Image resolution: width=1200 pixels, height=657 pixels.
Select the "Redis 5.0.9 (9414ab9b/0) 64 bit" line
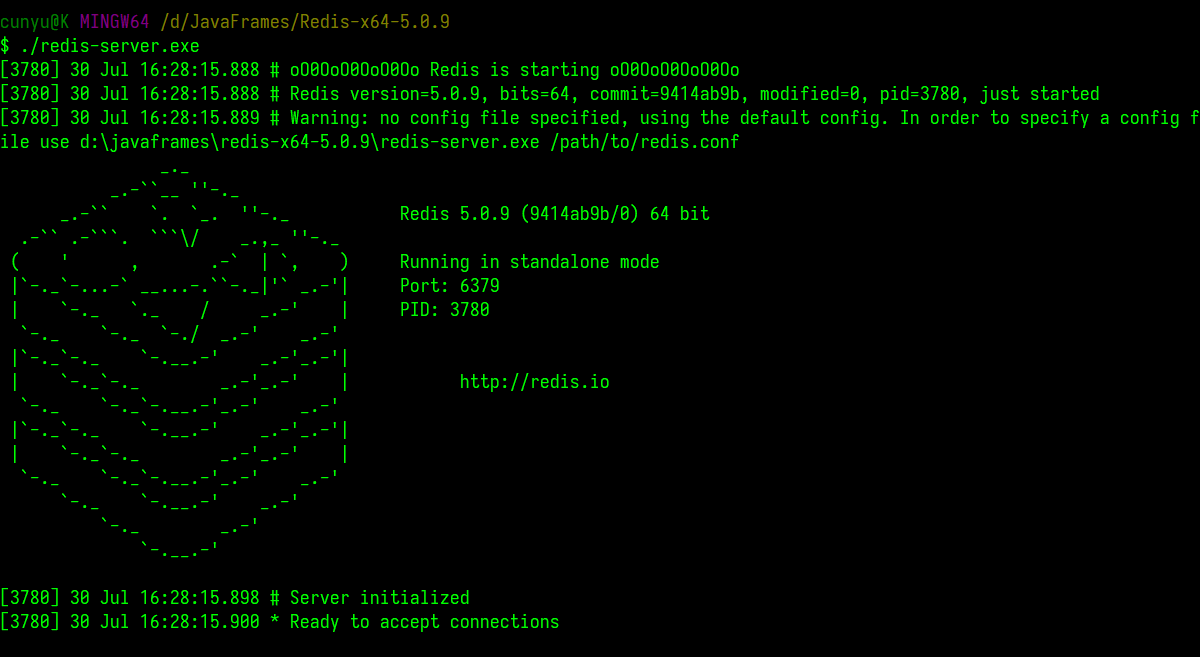click(554, 214)
